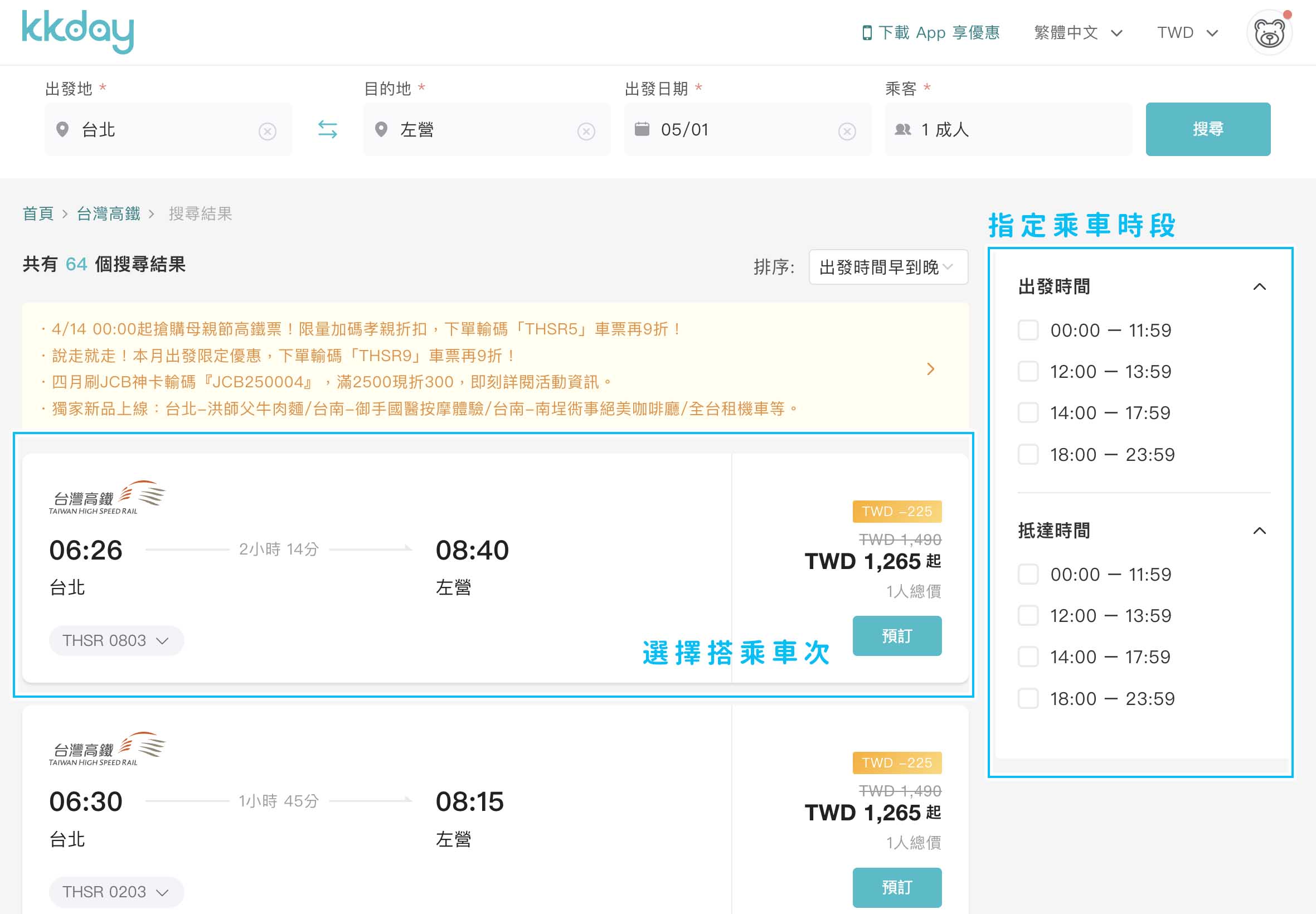Click the 出發地 input showing 台北

(168, 129)
